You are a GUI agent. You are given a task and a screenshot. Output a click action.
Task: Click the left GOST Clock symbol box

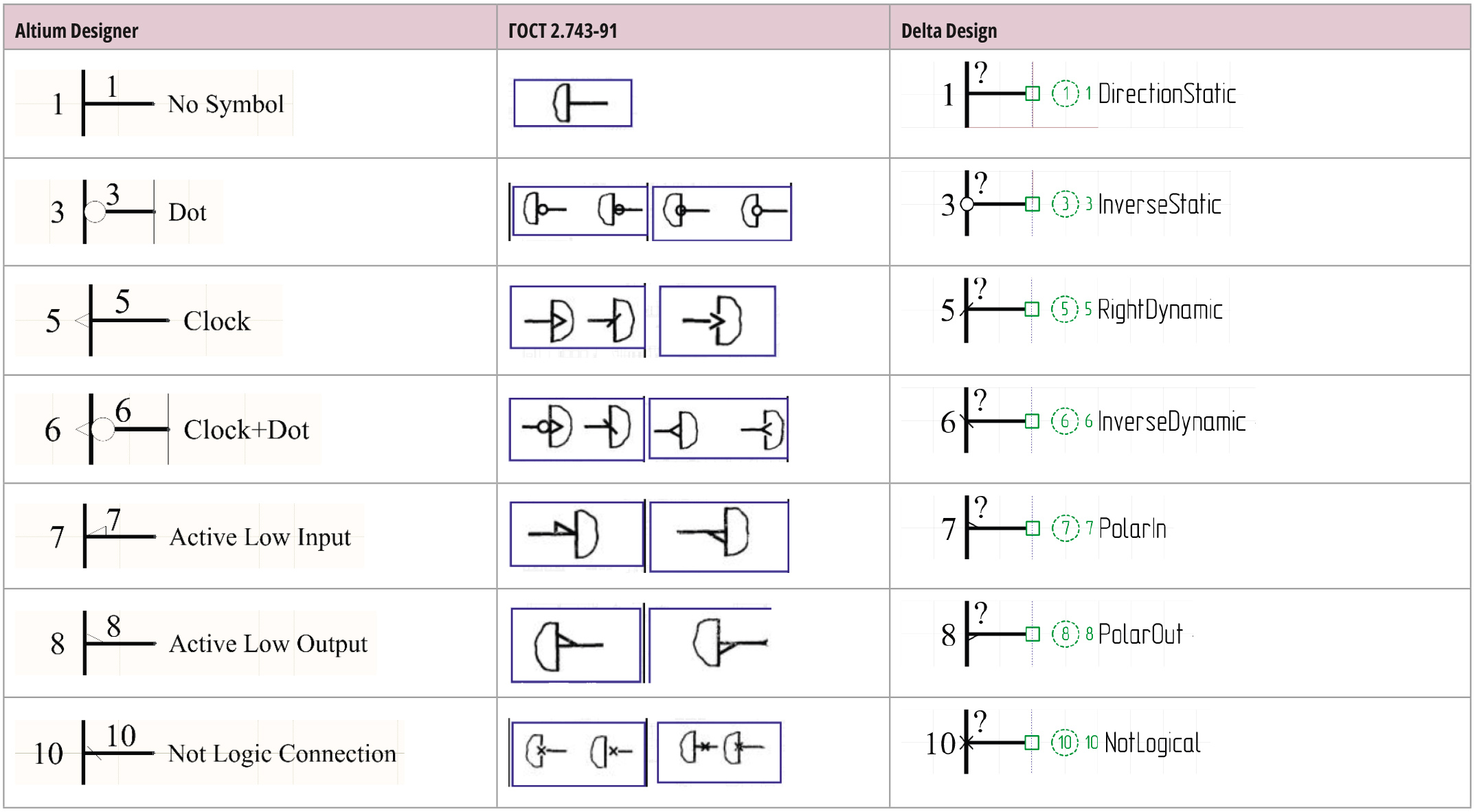coord(577,319)
